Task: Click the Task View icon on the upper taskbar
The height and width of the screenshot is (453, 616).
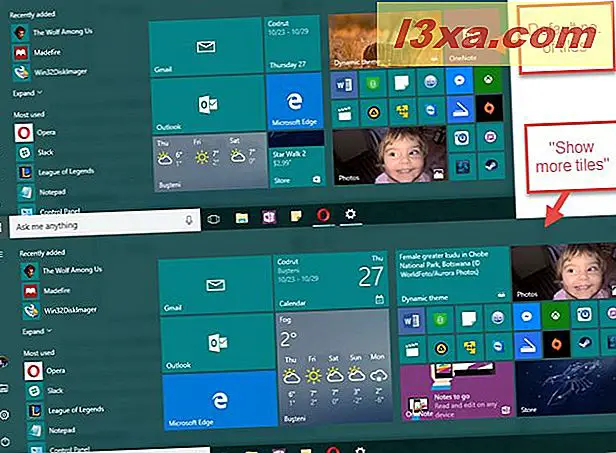Action: tap(214, 219)
